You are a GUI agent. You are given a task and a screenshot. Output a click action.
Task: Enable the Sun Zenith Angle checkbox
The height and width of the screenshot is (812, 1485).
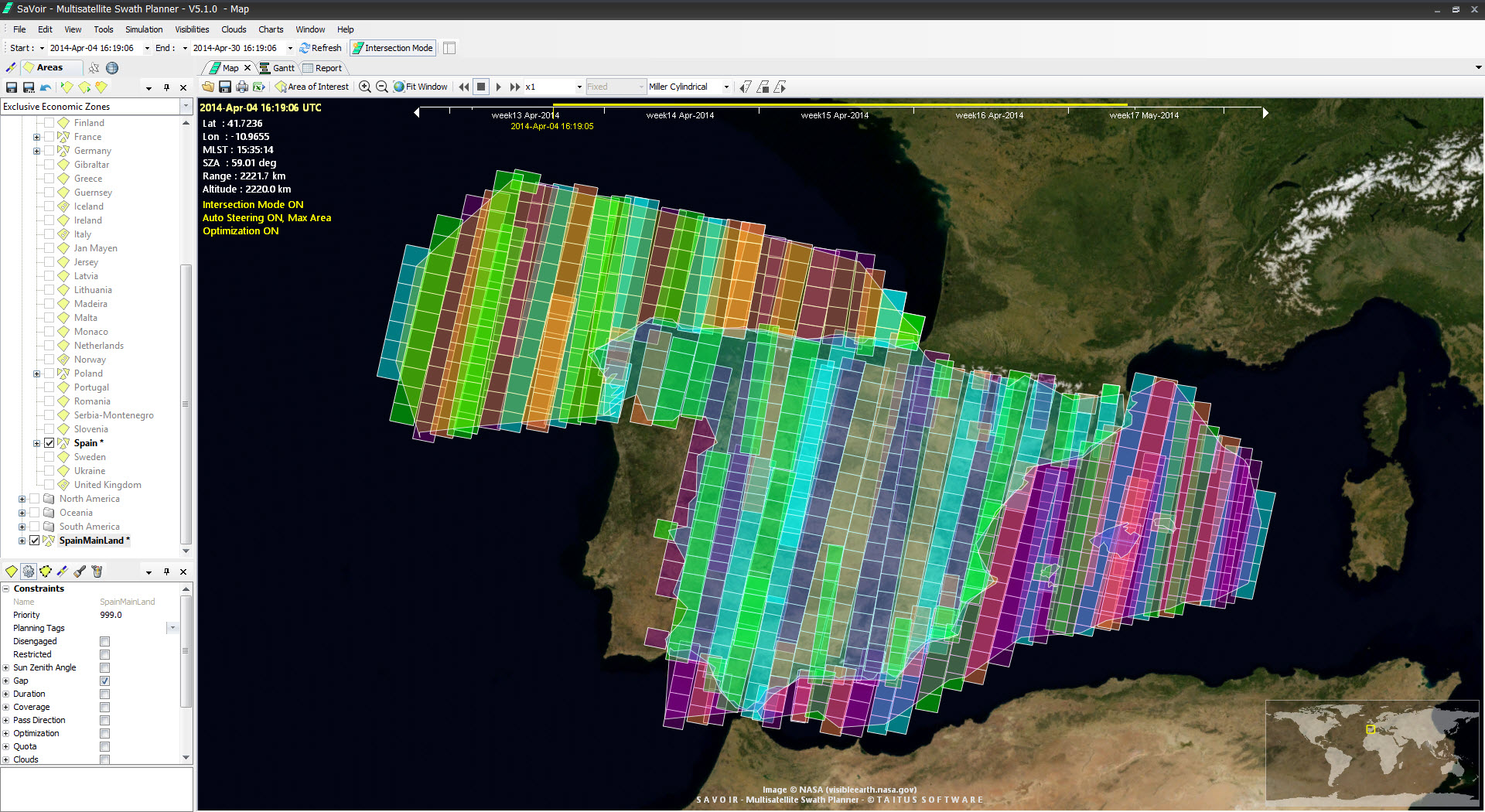104,668
